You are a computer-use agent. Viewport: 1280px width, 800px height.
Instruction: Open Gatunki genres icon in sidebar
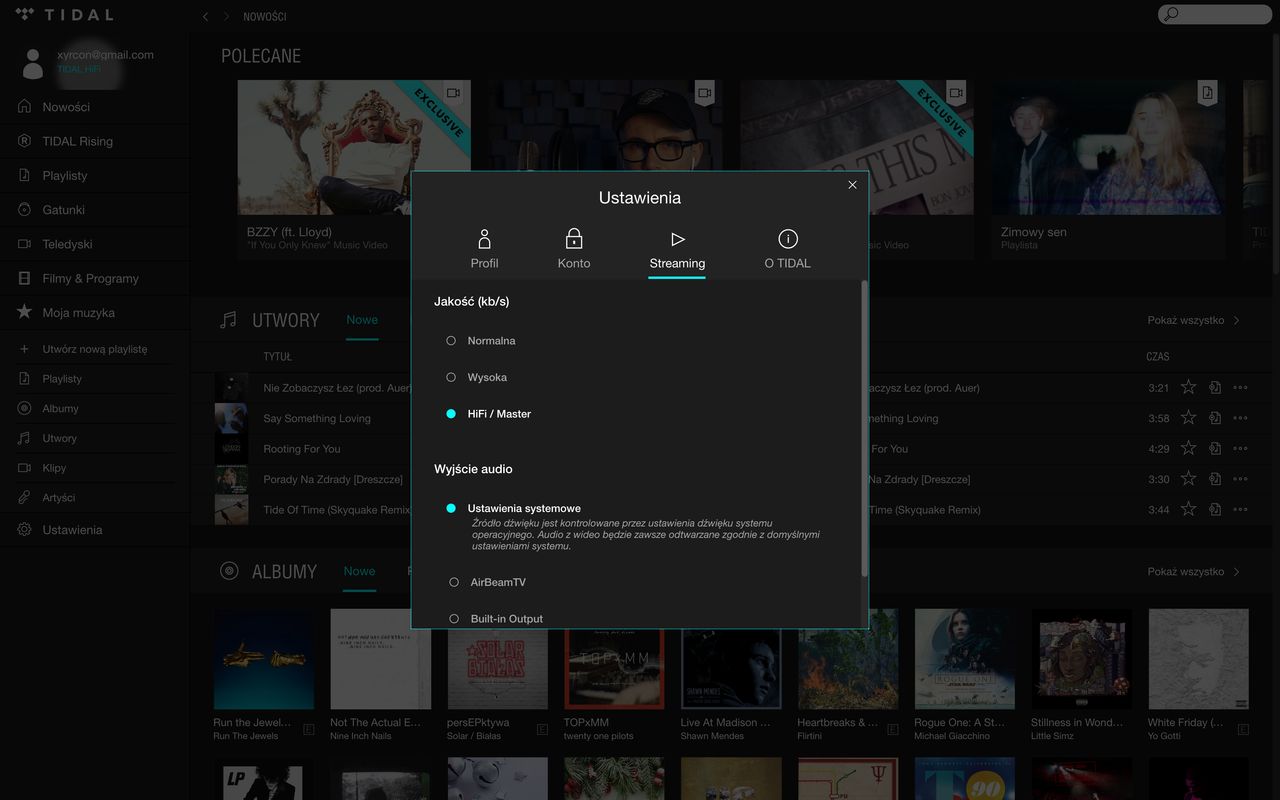pos(24,210)
